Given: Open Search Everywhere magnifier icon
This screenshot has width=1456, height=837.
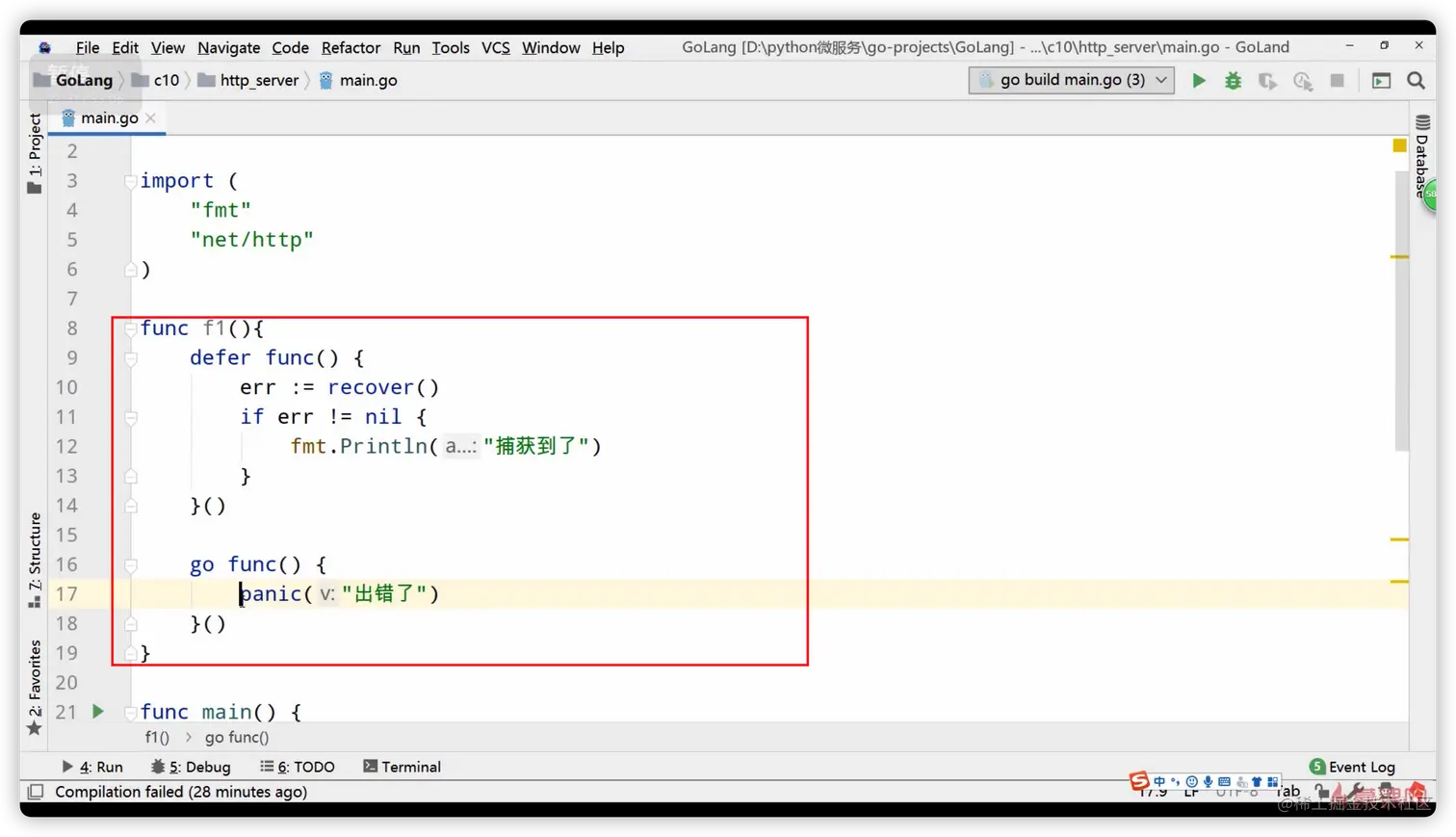Looking at the screenshot, I should (x=1416, y=81).
